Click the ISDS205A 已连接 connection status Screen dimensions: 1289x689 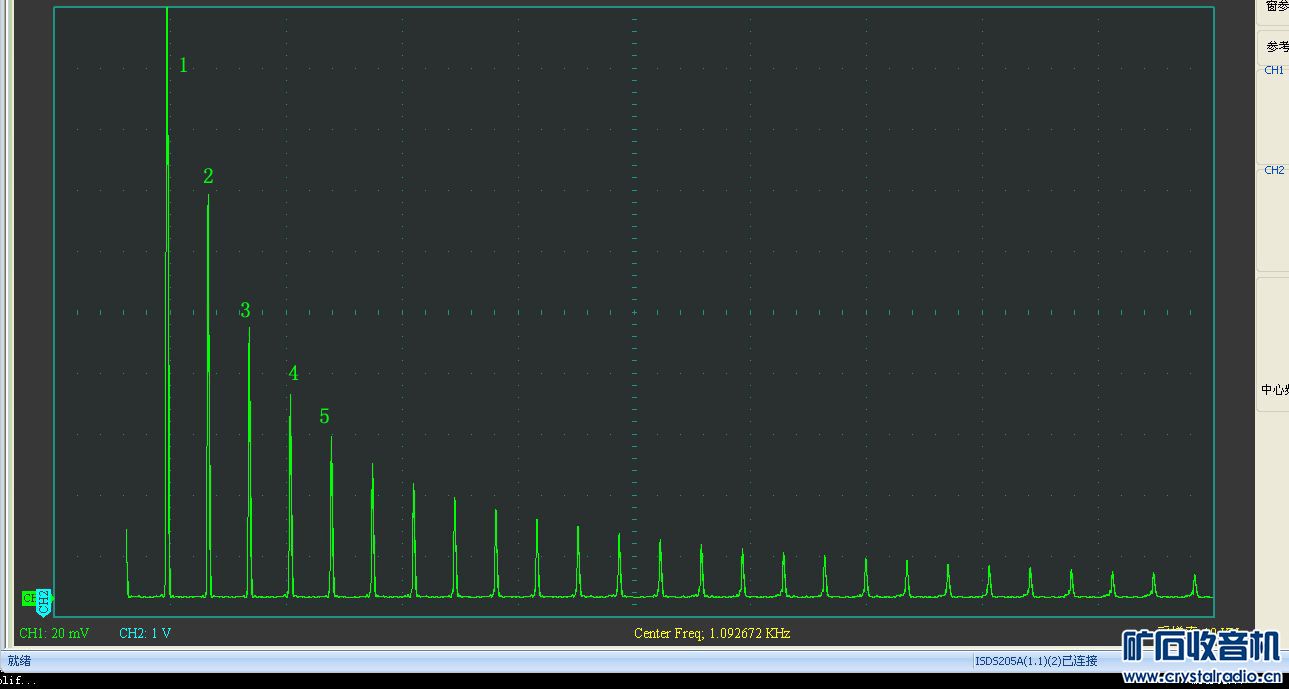click(1036, 661)
